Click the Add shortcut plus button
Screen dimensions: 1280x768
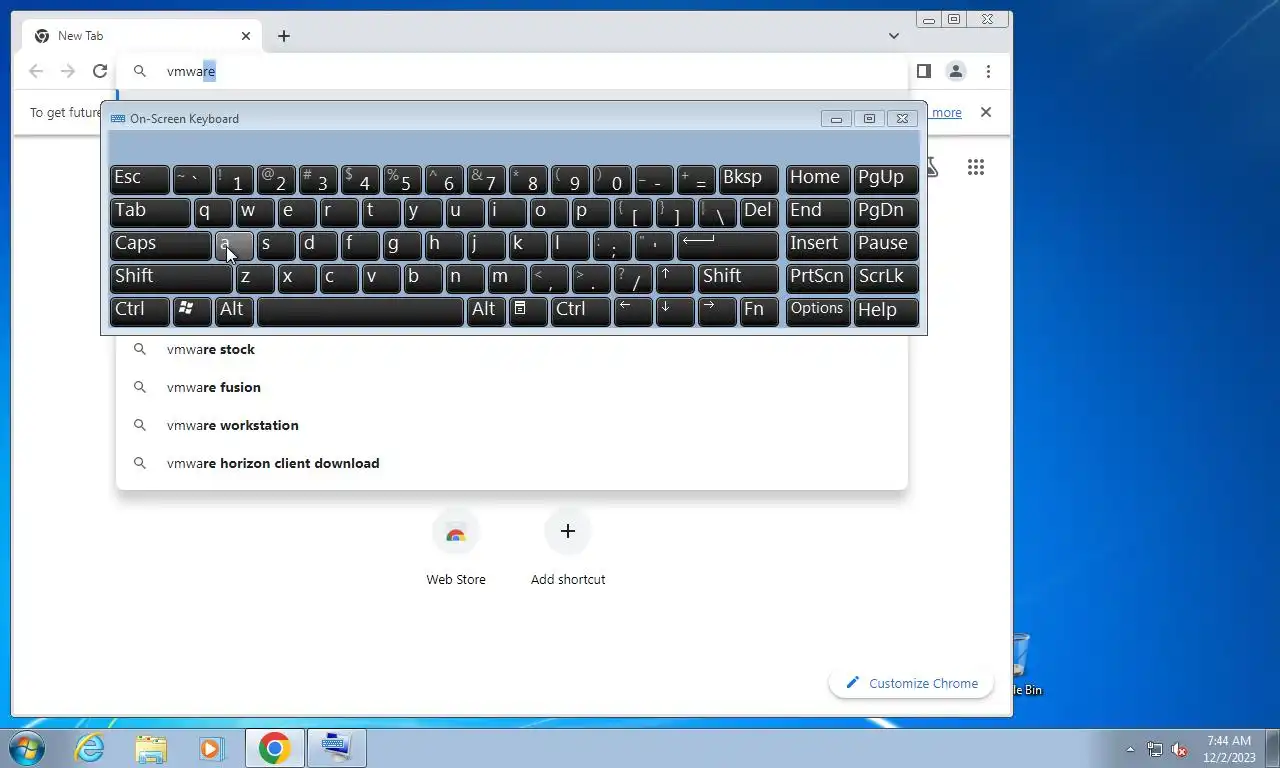[568, 531]
